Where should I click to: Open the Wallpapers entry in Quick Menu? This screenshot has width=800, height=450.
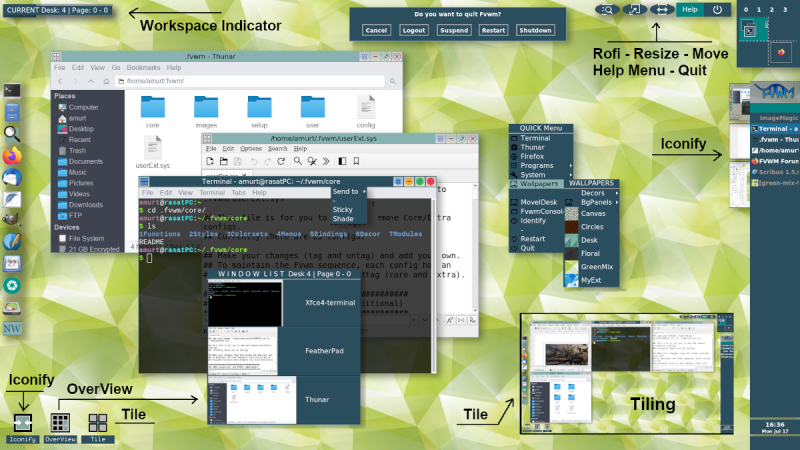[x=539, y=184]
